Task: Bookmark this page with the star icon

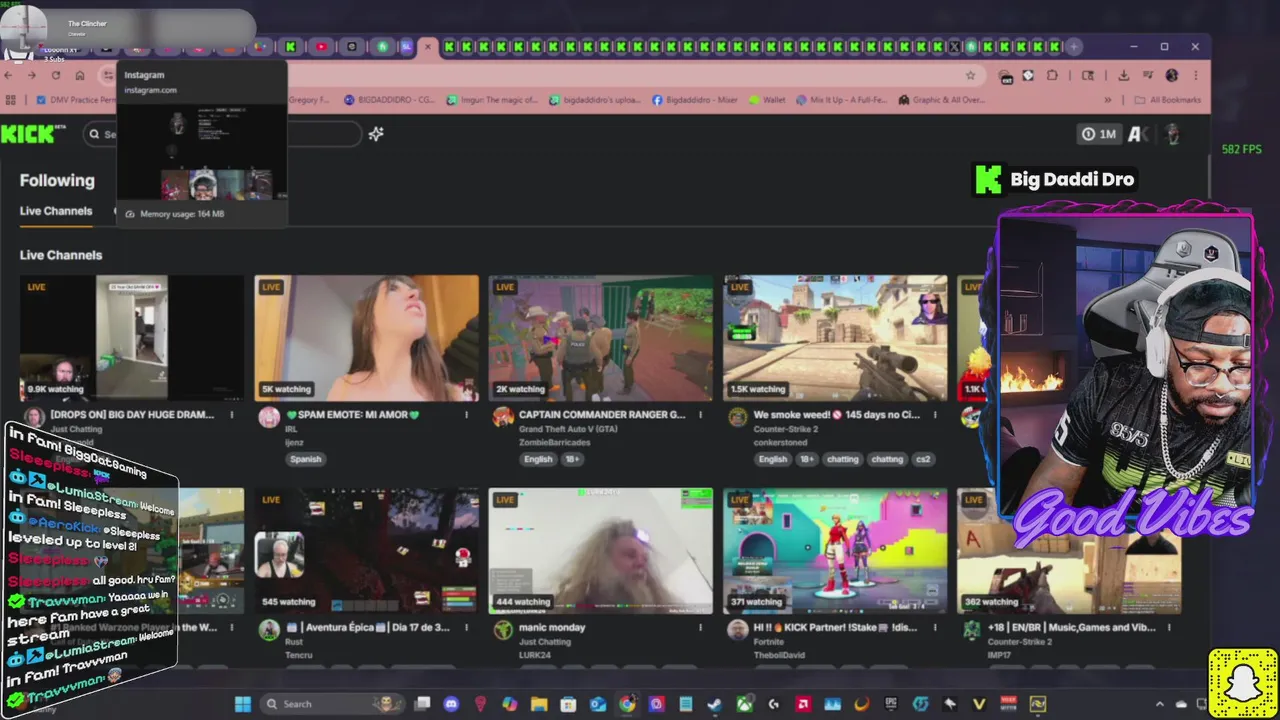Action: point(970,75)
